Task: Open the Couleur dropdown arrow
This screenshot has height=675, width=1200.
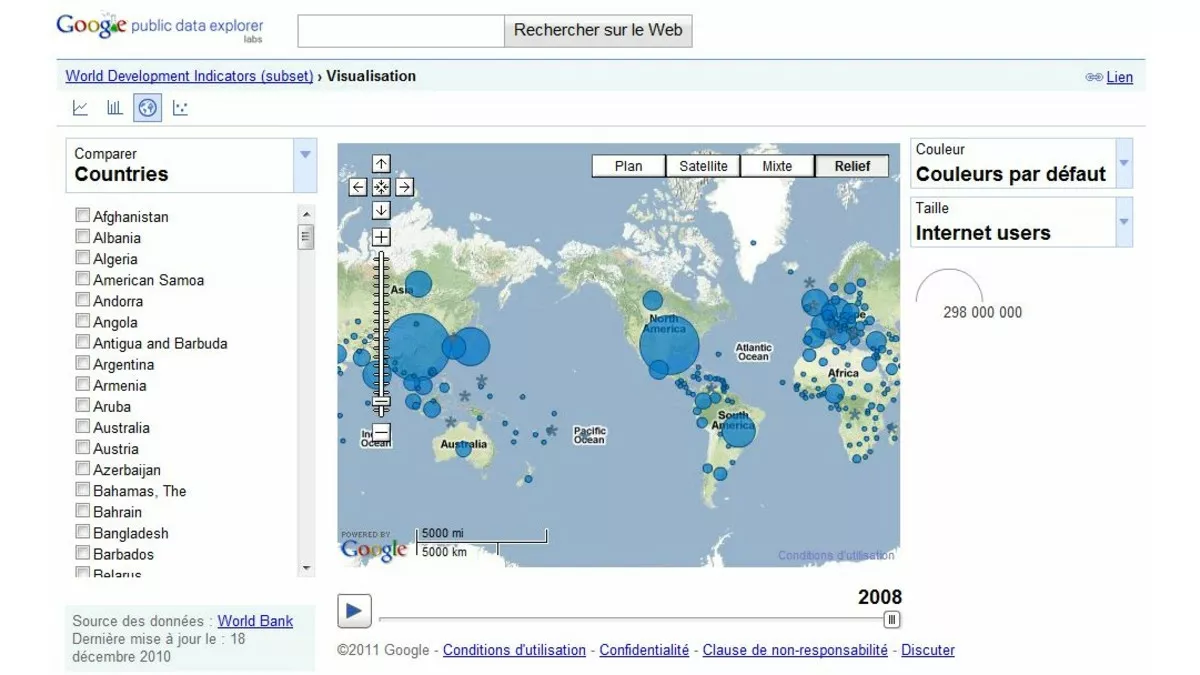Action: [1124, 163]
